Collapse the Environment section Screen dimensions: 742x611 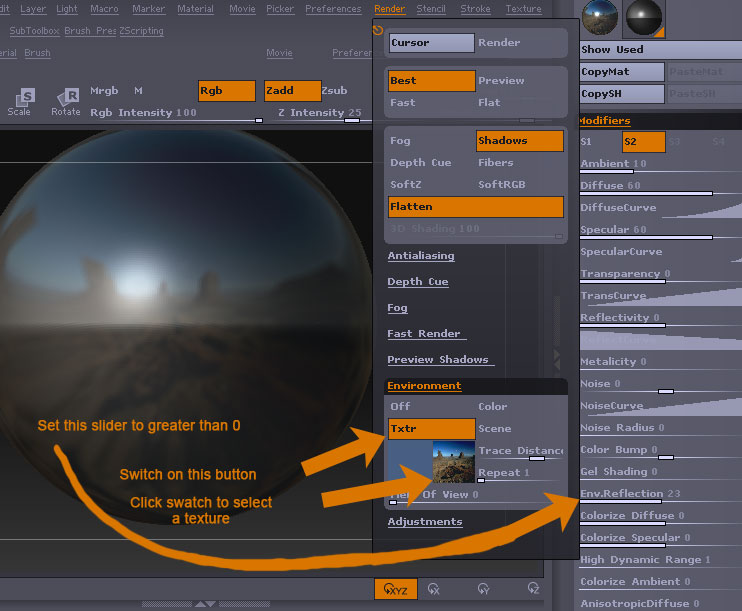[x=424, y=386]
